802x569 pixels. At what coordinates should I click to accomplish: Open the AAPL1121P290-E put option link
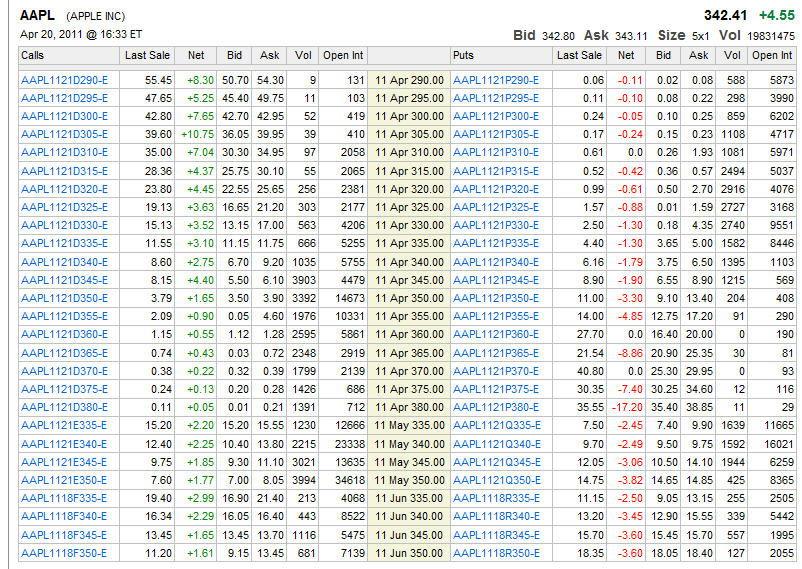click(x=496, y=79)
